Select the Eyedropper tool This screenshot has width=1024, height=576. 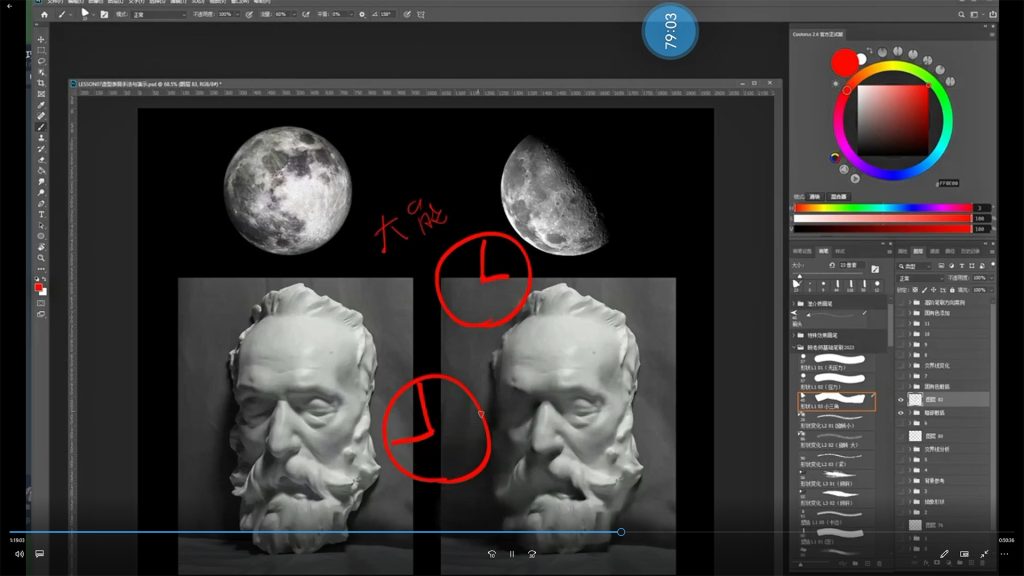(x=41, y=105)
